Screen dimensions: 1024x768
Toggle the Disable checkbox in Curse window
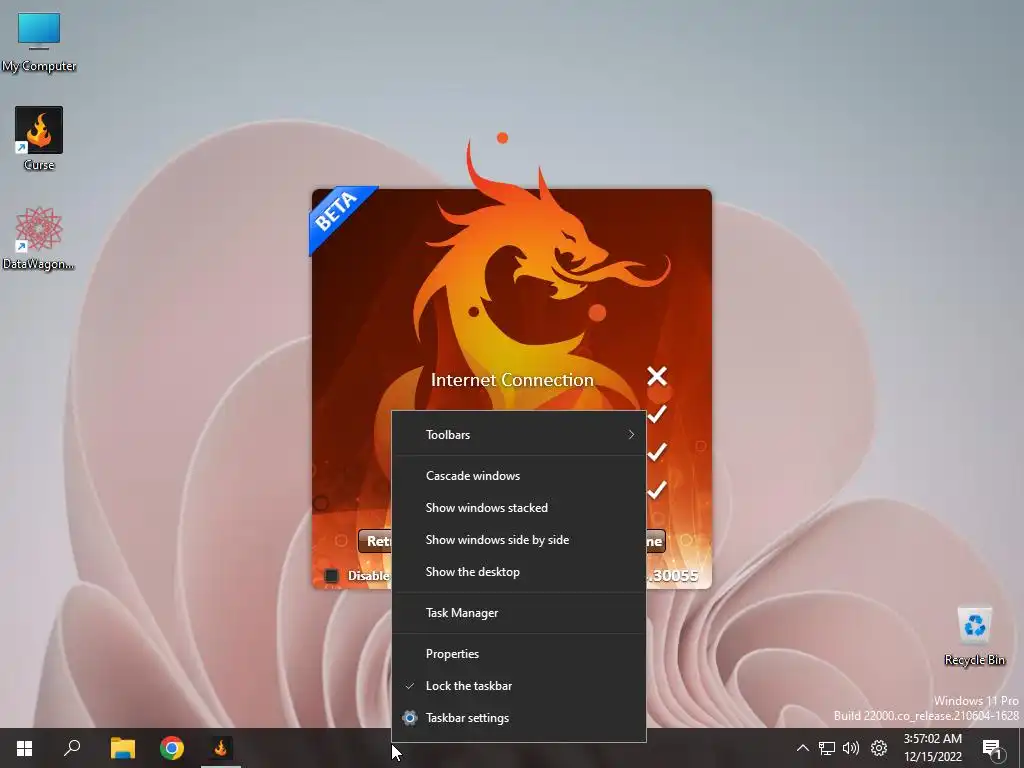point(332,575)
